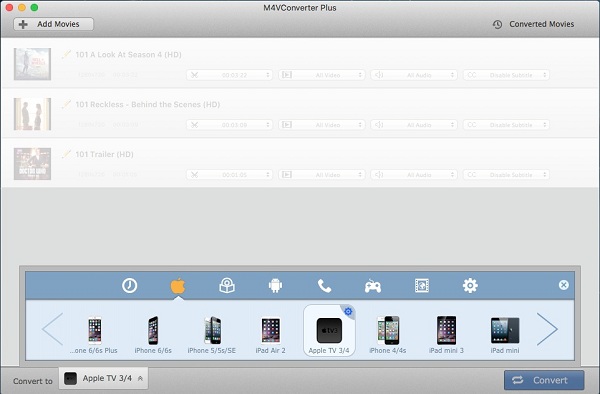Open Disable Subtitle dropdown for 101 Trailer
The width and height of the screenshot is (600, 394).
coord(506,174)
